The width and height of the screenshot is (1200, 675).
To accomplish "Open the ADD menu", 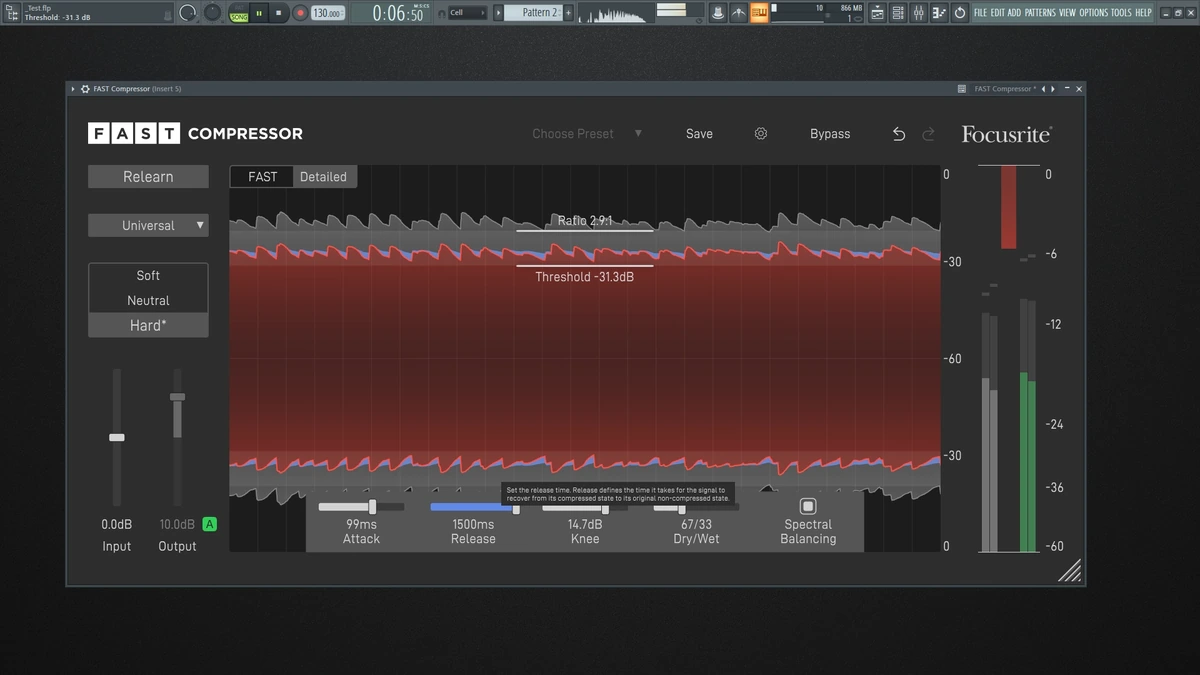I will point(1015,13).
